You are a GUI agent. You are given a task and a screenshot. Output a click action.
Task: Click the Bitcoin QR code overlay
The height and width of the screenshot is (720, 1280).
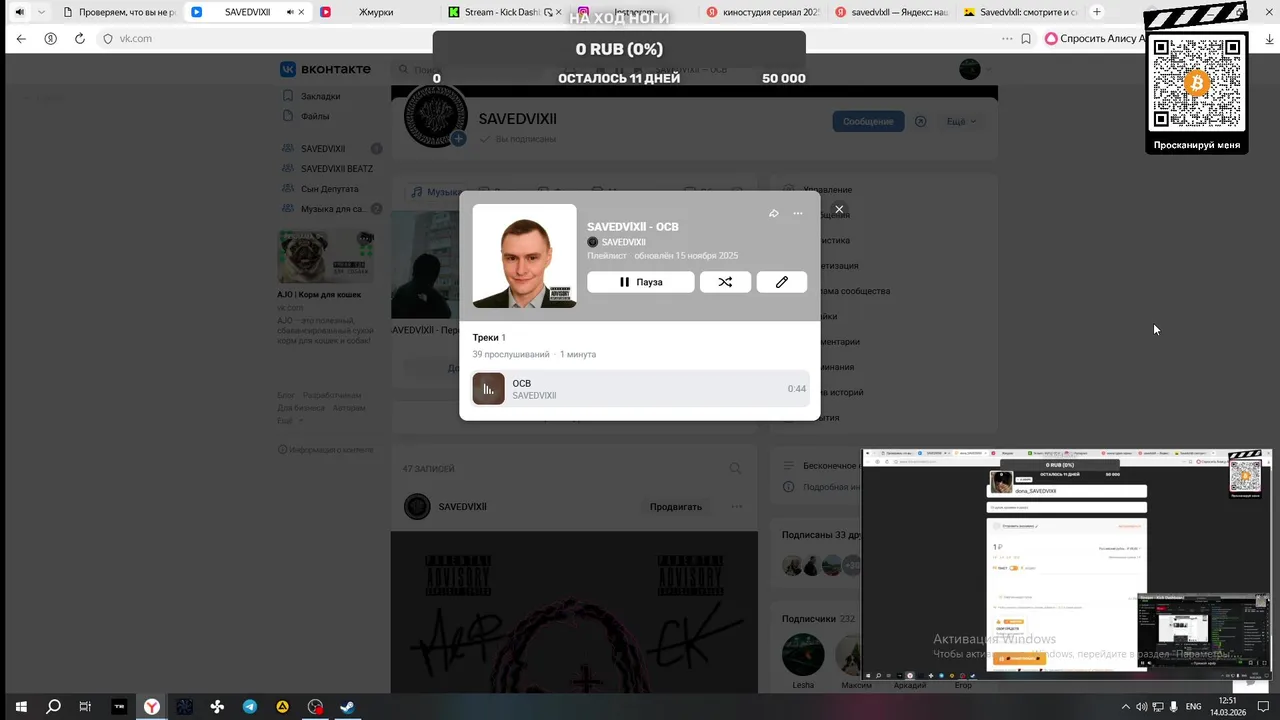click(x=1196, y=84)
